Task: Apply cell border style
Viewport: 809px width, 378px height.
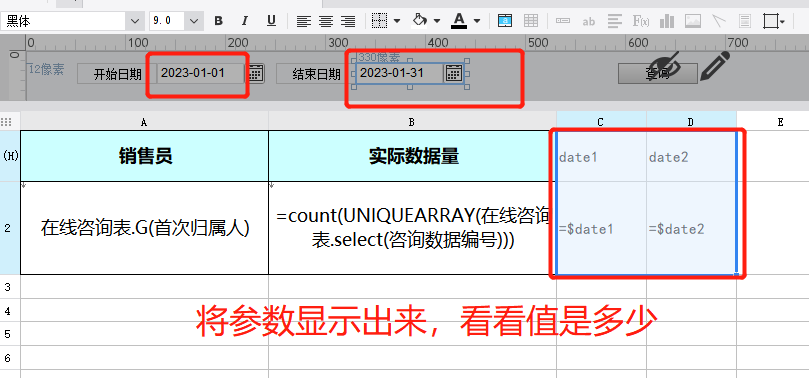Action: tap(380, 21)
